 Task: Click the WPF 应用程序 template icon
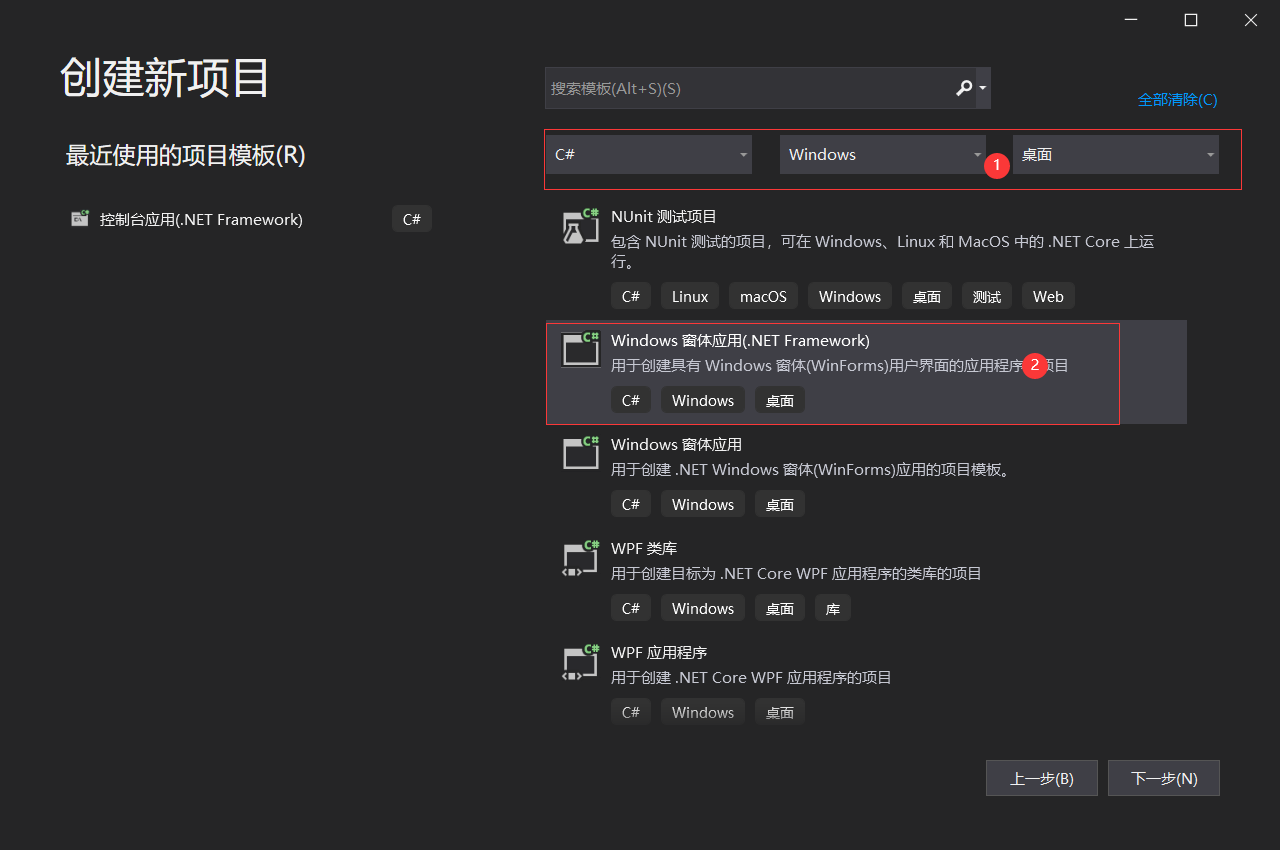(581, 662)
